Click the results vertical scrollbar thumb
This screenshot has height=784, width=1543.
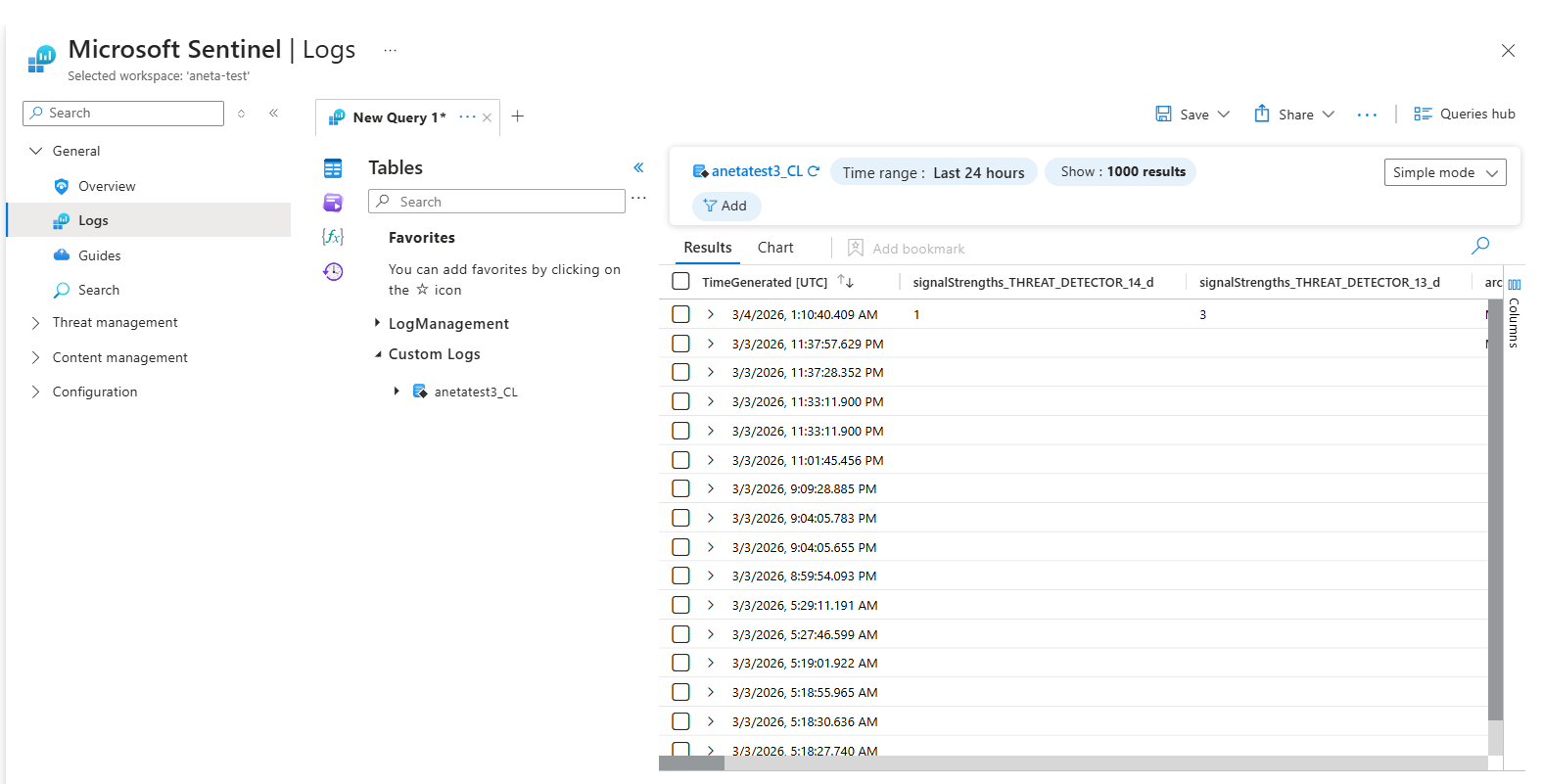(x=1495, y=509)
